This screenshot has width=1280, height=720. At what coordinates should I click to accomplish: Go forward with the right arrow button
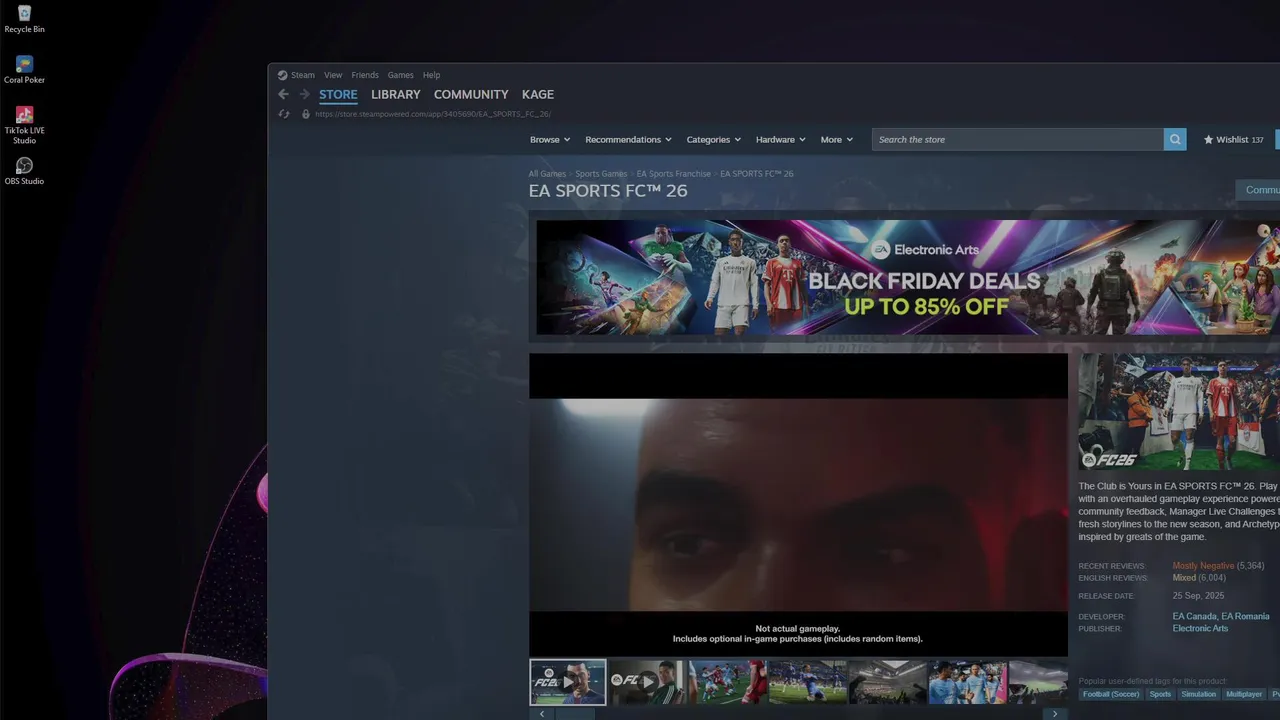click(x=305, y=94)
